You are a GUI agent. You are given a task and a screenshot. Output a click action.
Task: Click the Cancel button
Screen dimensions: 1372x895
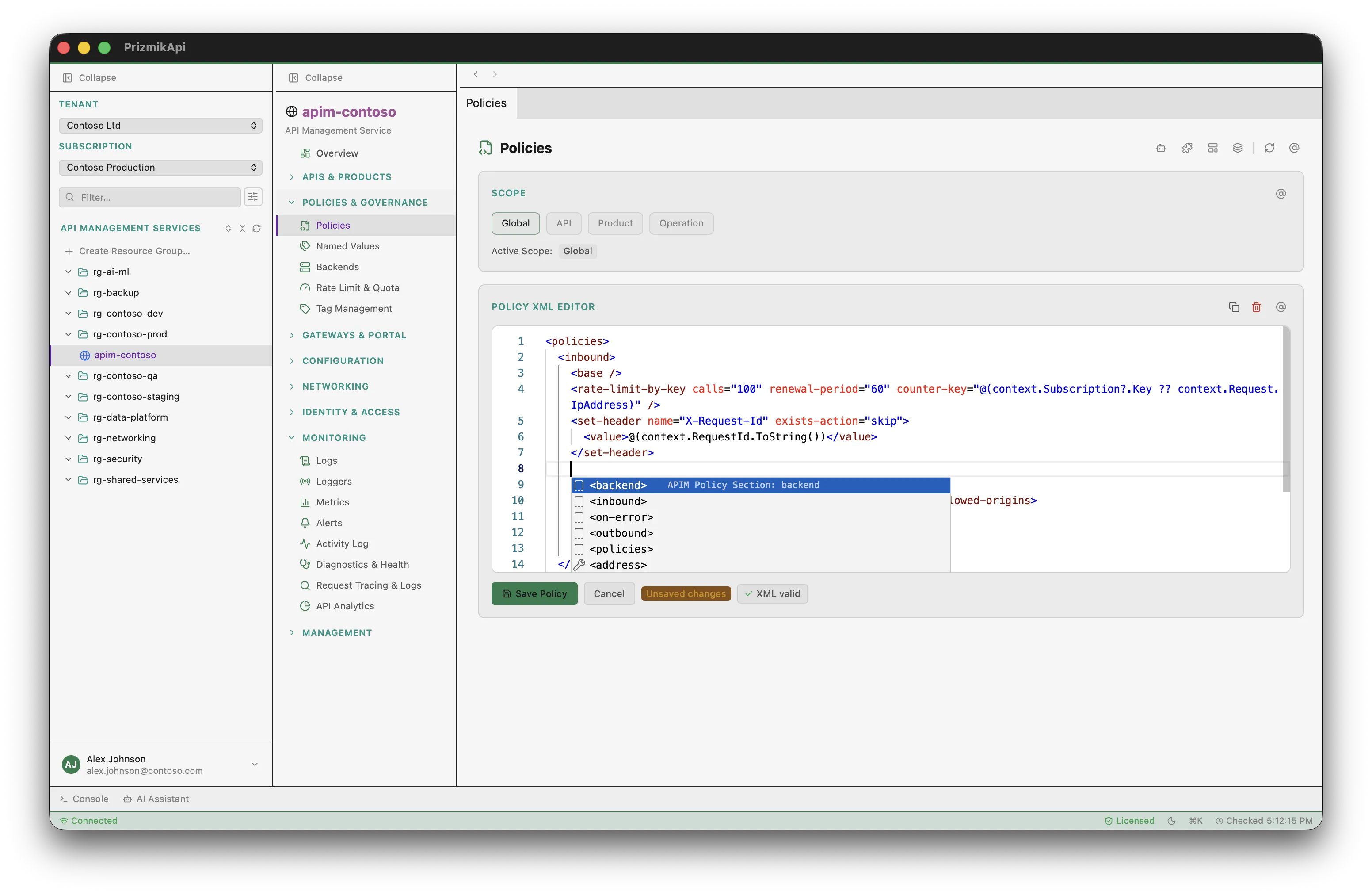click(x=609, y=593)
